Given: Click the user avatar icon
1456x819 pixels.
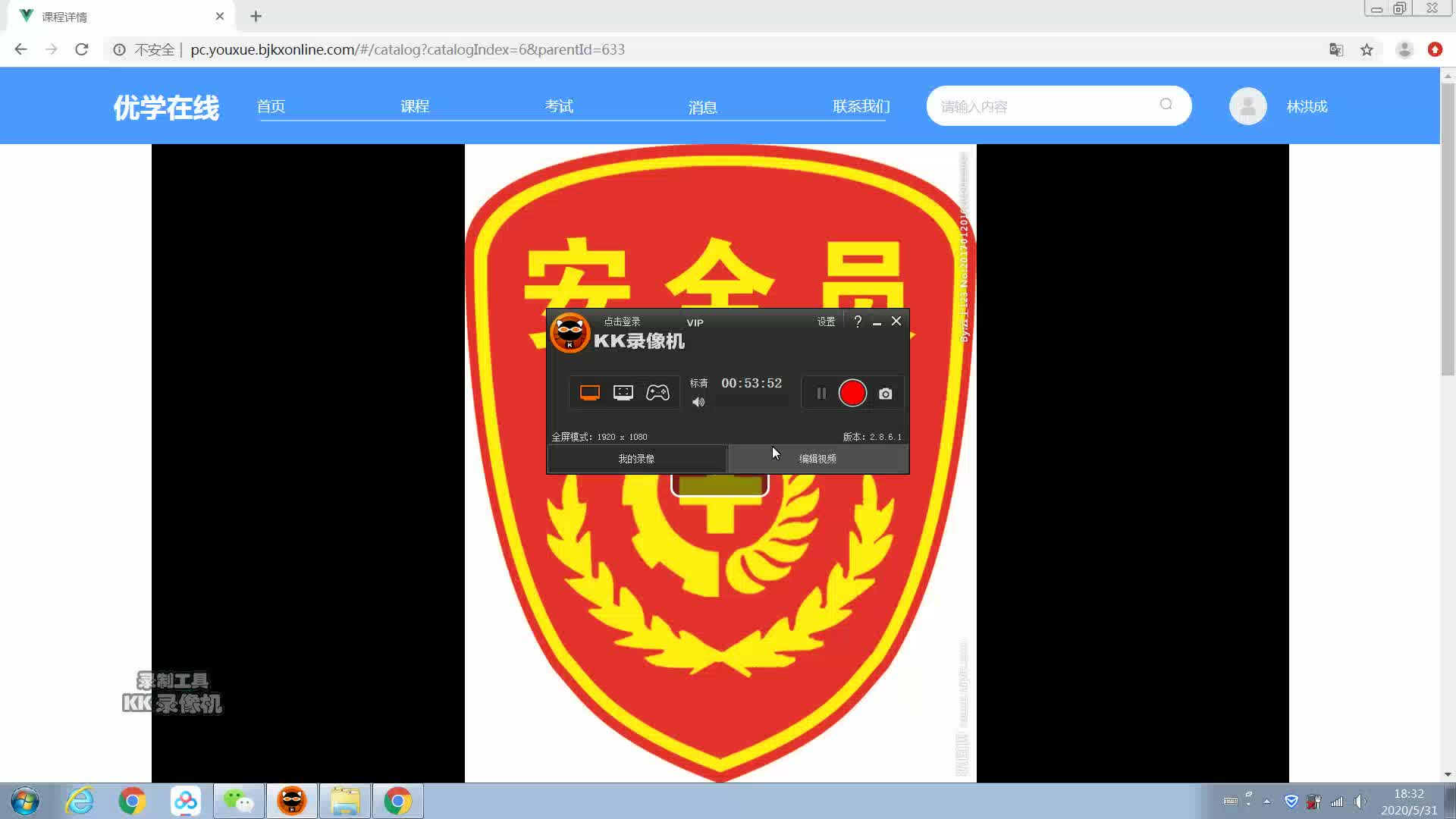Looking at the screenshot, I should click(1247, 106).
